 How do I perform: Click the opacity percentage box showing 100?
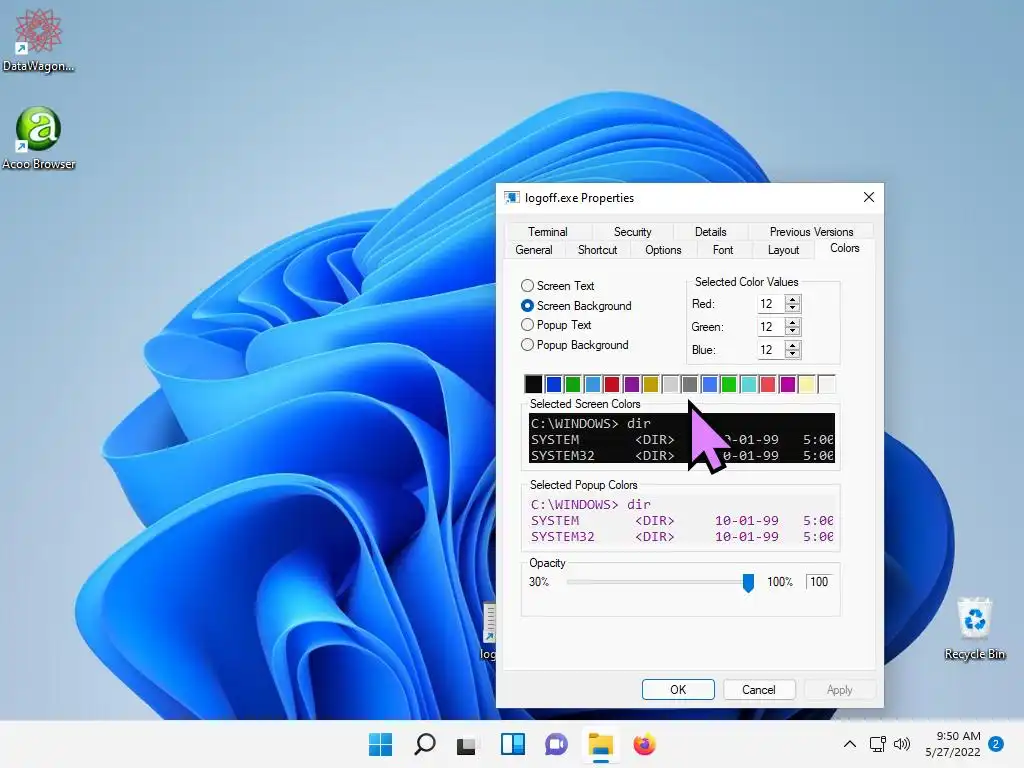[x=819, y=582]
